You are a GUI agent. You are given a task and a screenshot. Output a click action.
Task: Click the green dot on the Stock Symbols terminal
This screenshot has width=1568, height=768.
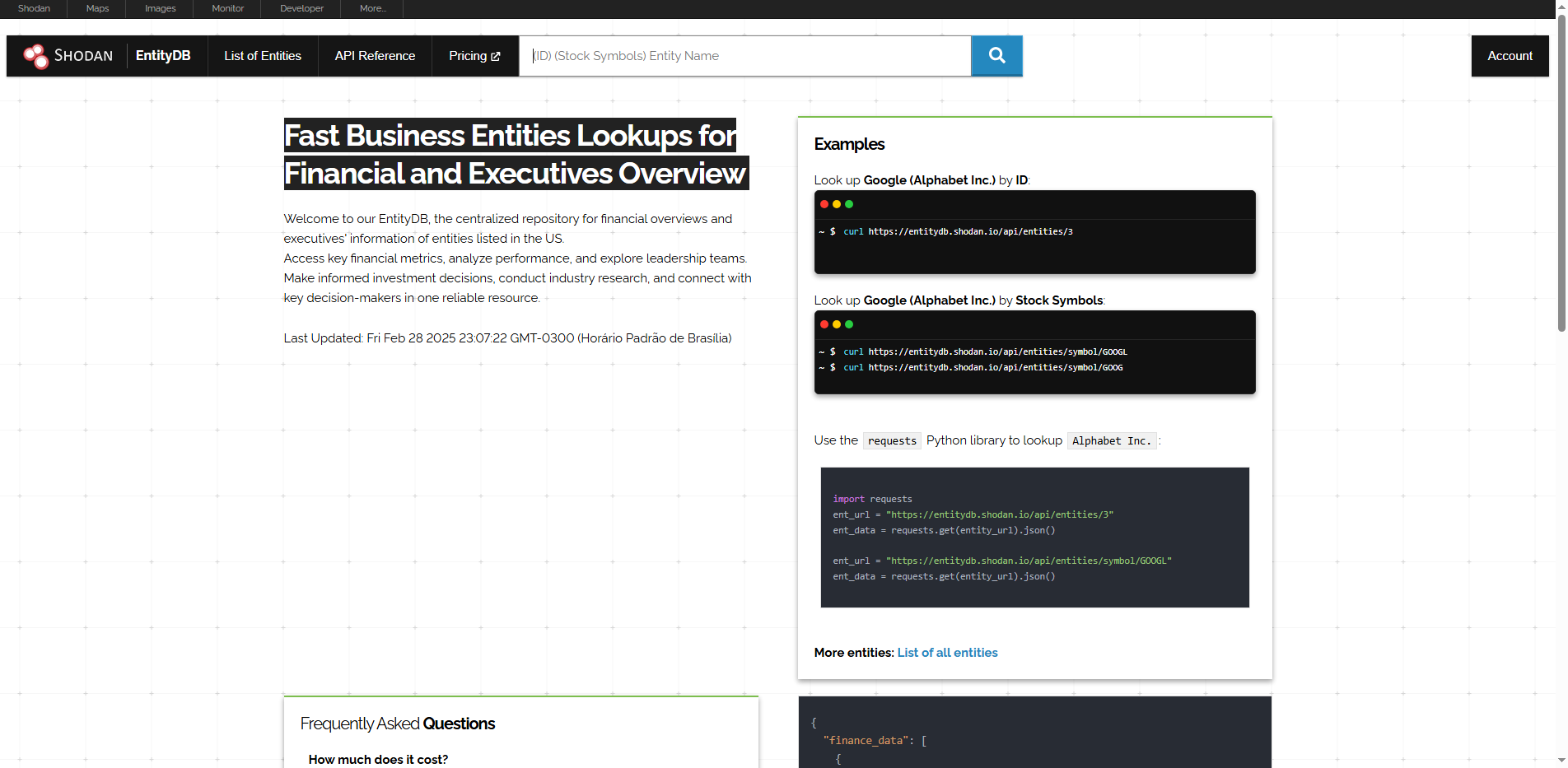click(x=848, y=324)
